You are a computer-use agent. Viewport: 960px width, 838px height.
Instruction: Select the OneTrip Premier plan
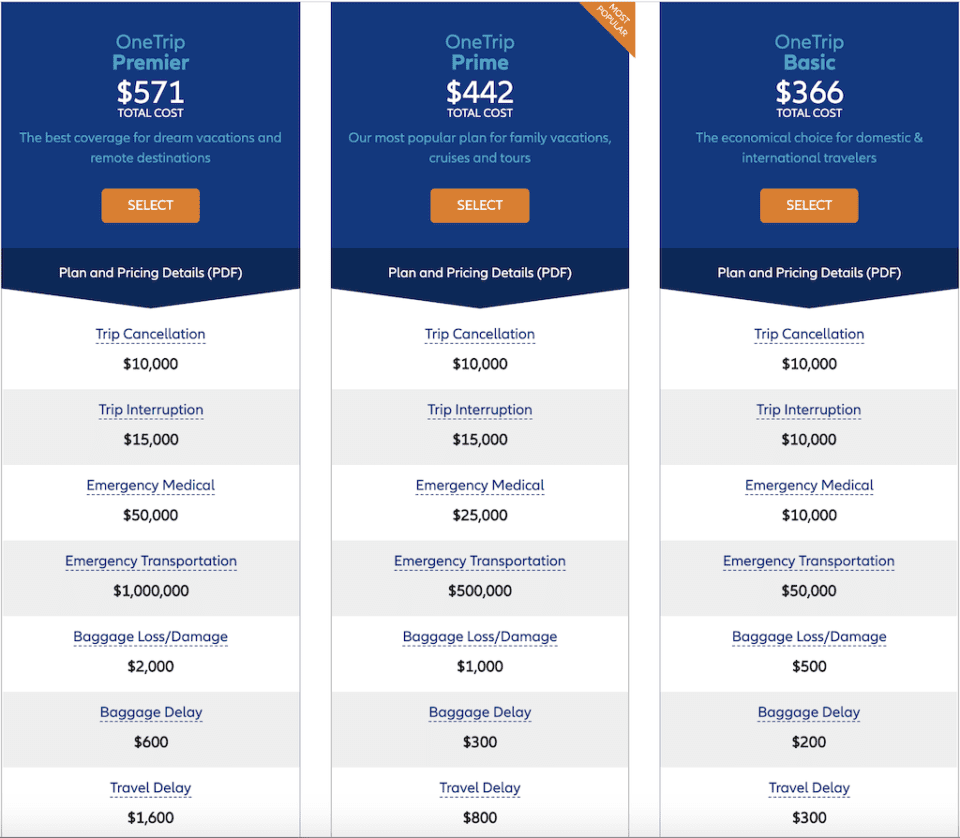tap(150, 205)
